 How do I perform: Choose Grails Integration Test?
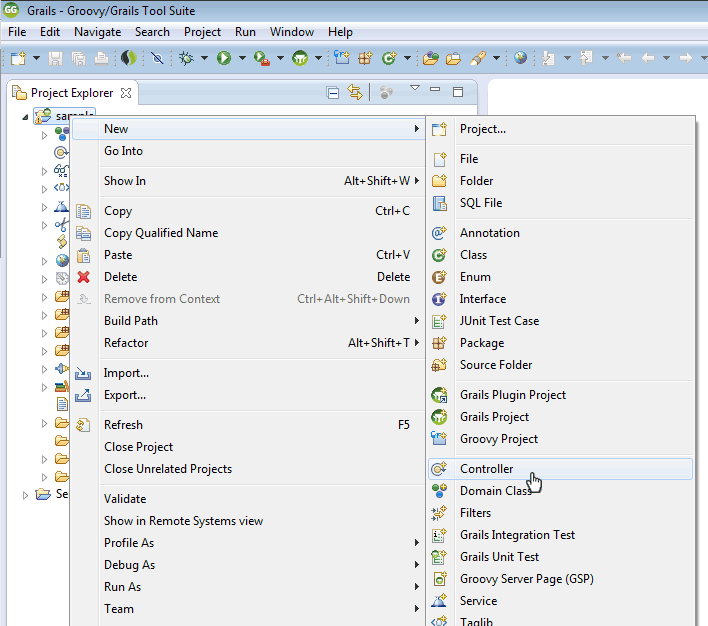(x=560, y=535)
